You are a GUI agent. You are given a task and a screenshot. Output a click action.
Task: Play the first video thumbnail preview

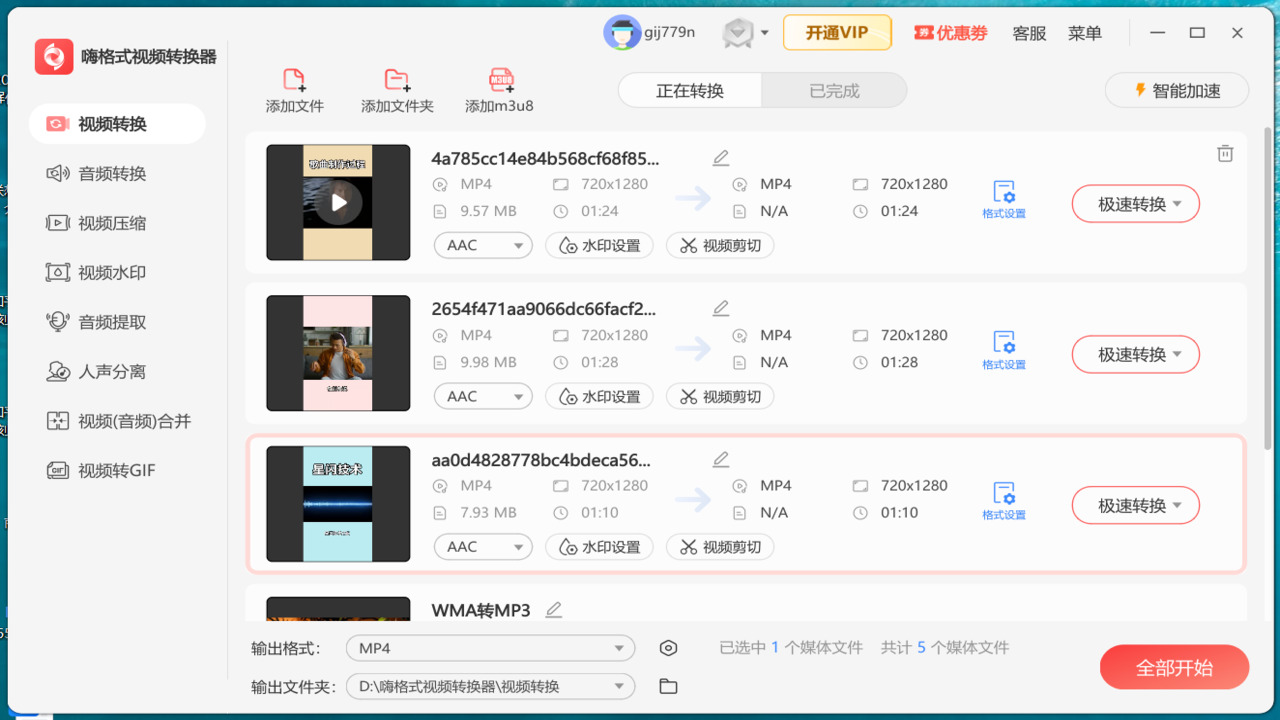click(339, 203)
